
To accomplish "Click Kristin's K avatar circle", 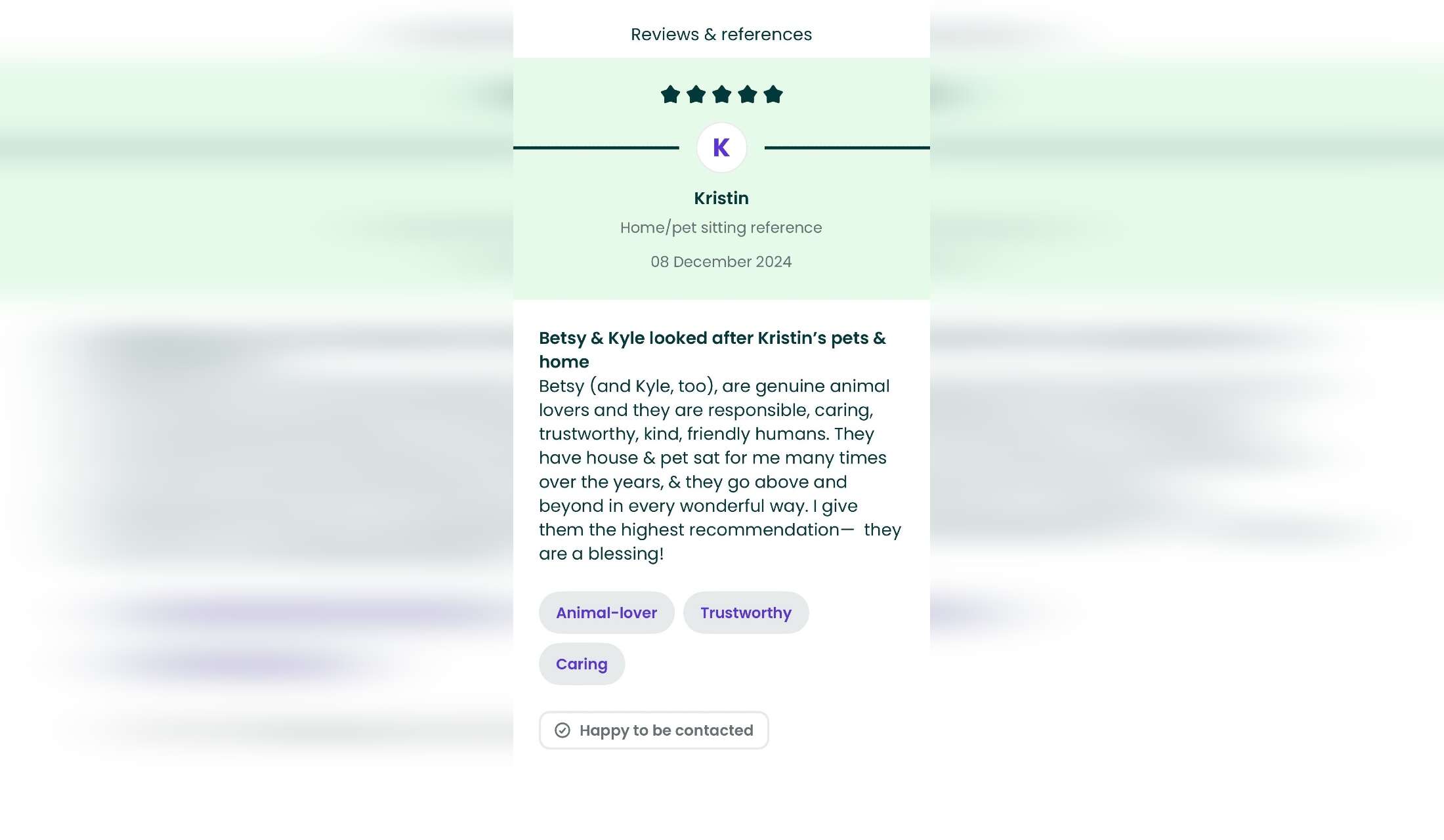I will 721,148.
